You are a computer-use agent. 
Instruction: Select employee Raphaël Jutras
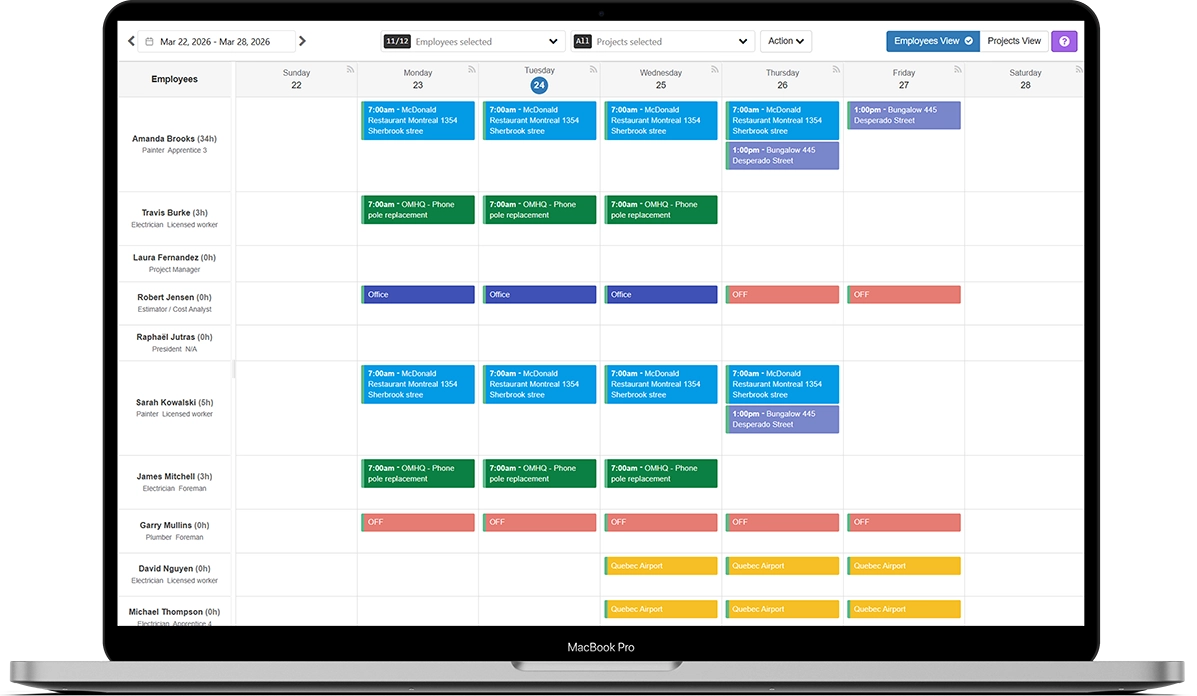(174, 343)
